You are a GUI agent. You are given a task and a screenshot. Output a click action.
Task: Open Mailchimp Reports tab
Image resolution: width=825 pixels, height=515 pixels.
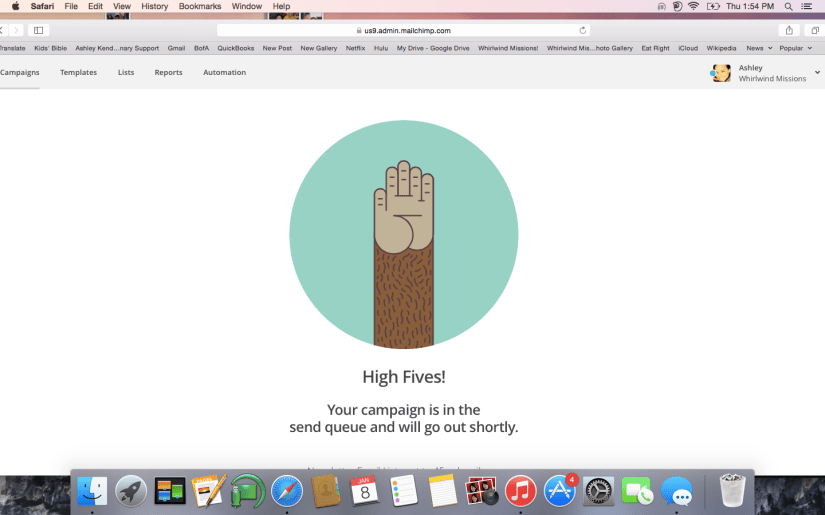click(x=168, y=73)
